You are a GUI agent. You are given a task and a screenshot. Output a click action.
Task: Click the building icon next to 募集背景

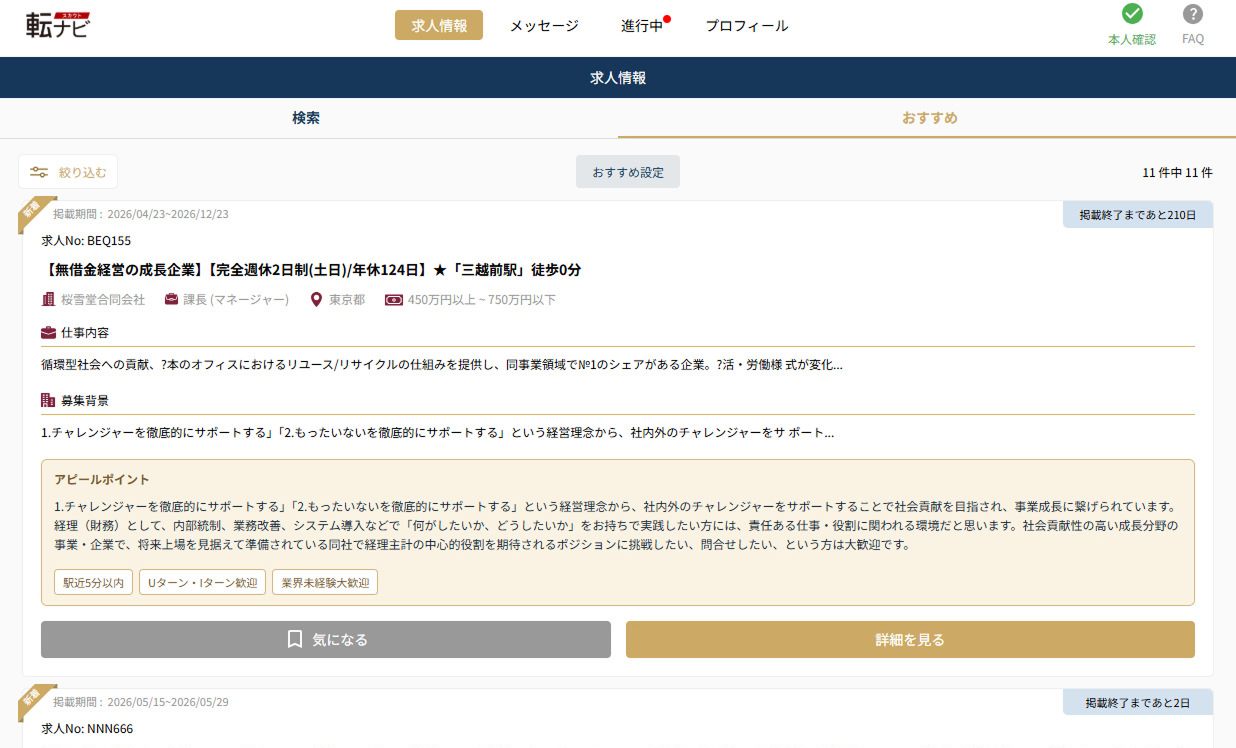pos(48,400)
